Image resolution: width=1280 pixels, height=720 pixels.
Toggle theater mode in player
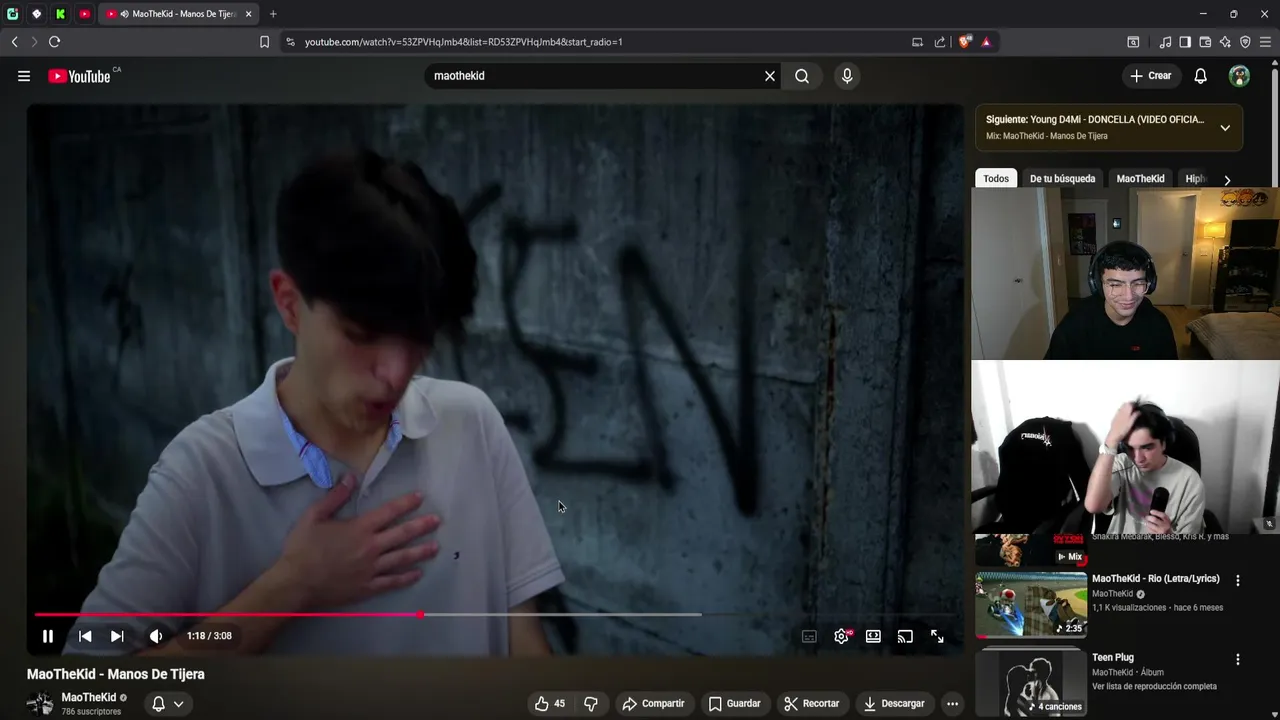(x=873, y=636)
